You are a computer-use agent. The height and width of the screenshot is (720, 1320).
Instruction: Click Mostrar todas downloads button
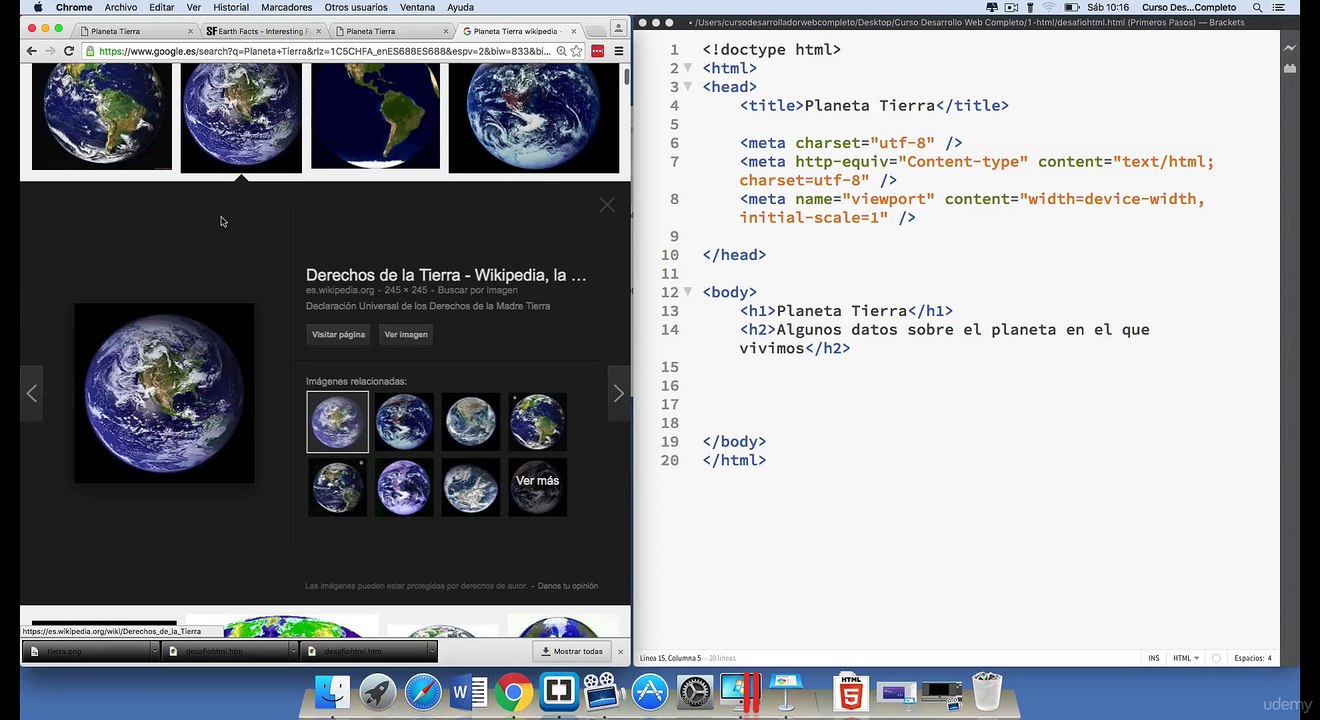573,651
